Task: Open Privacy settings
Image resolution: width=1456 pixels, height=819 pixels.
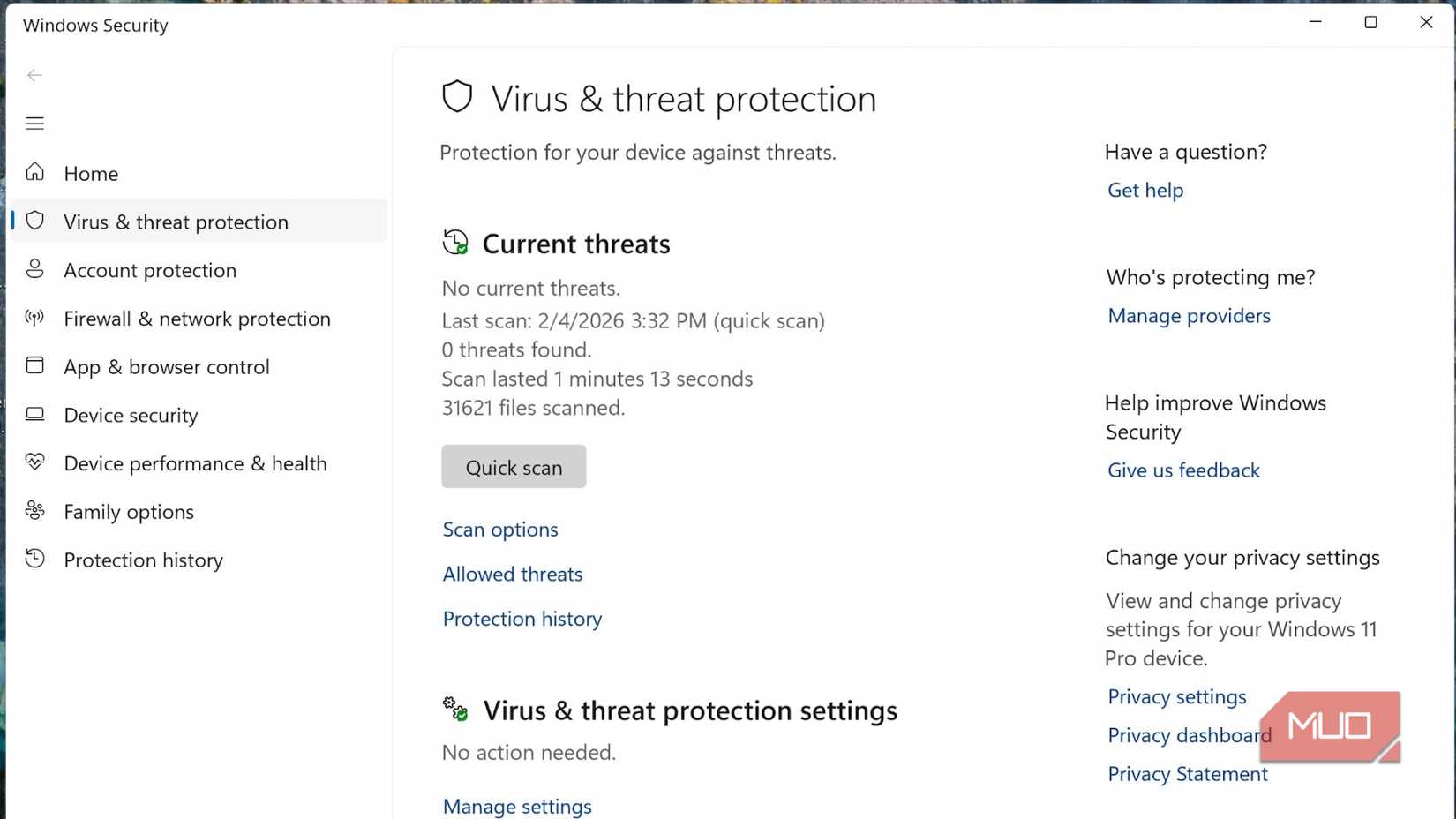Action: pos(1175,696)
